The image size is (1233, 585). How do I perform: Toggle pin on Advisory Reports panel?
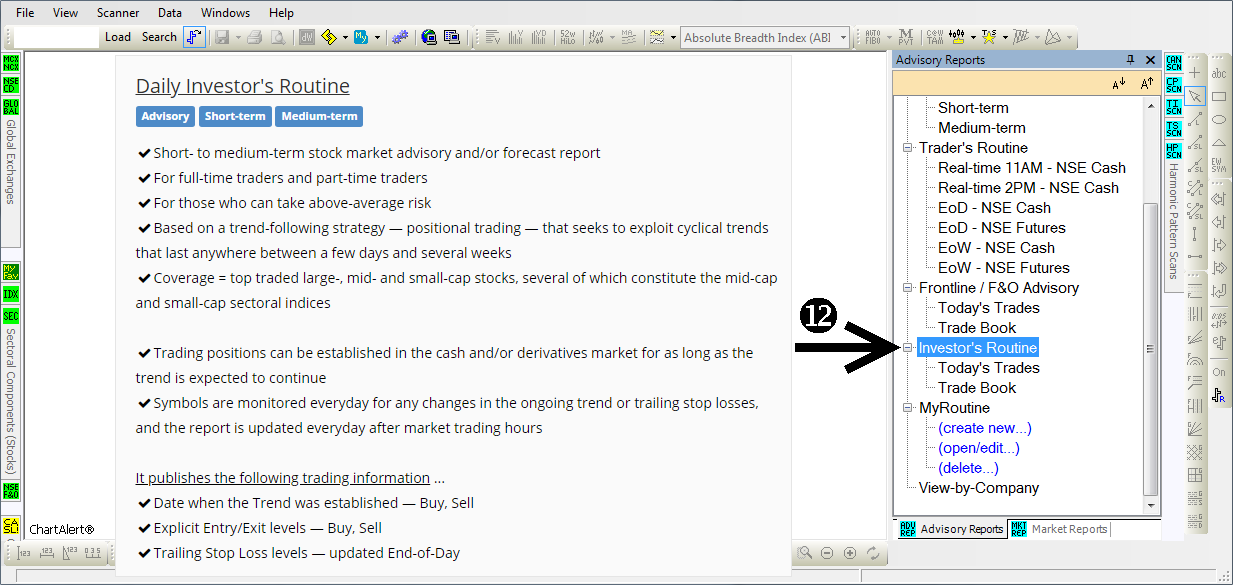coord(1131,60)
